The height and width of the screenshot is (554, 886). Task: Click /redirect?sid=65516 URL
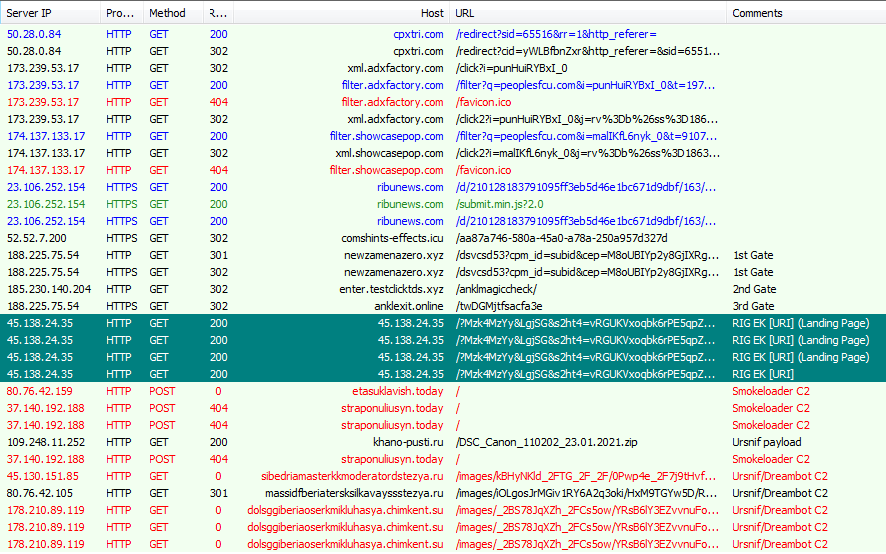tap(556, 34)
